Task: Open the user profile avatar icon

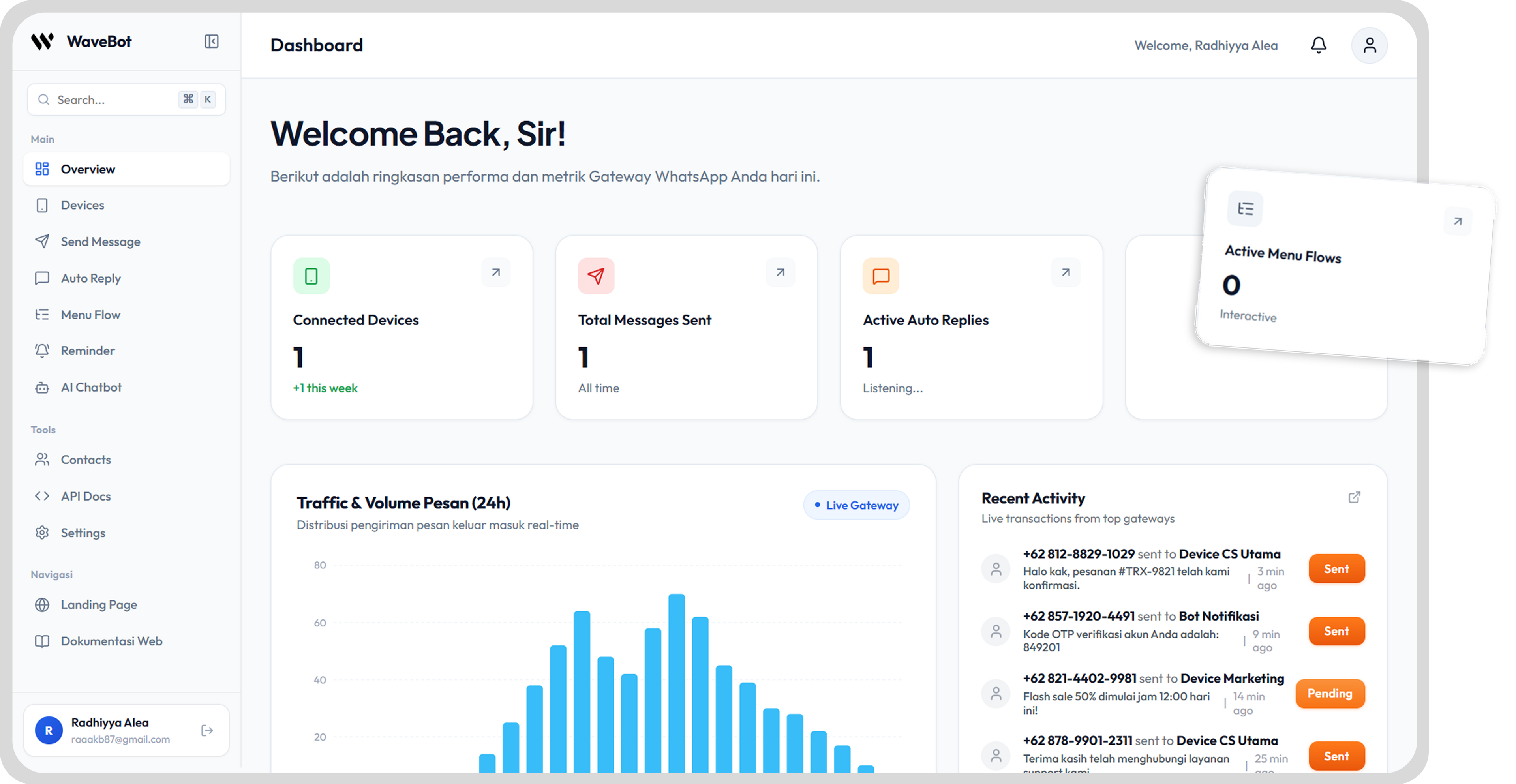Action: point(1370,45)
